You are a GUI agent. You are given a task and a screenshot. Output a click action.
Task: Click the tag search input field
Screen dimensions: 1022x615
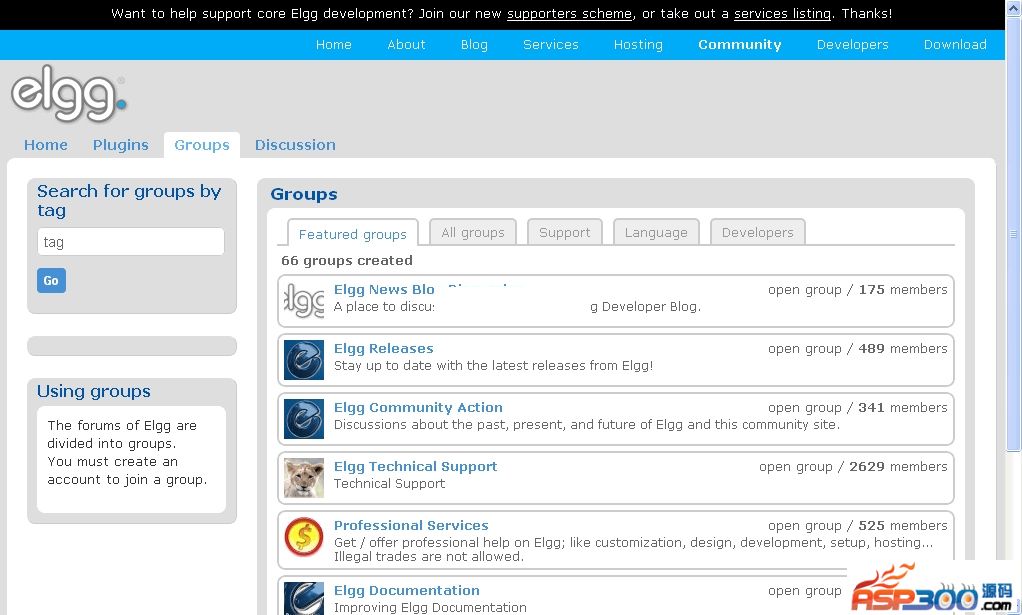(x=131, y=242)
